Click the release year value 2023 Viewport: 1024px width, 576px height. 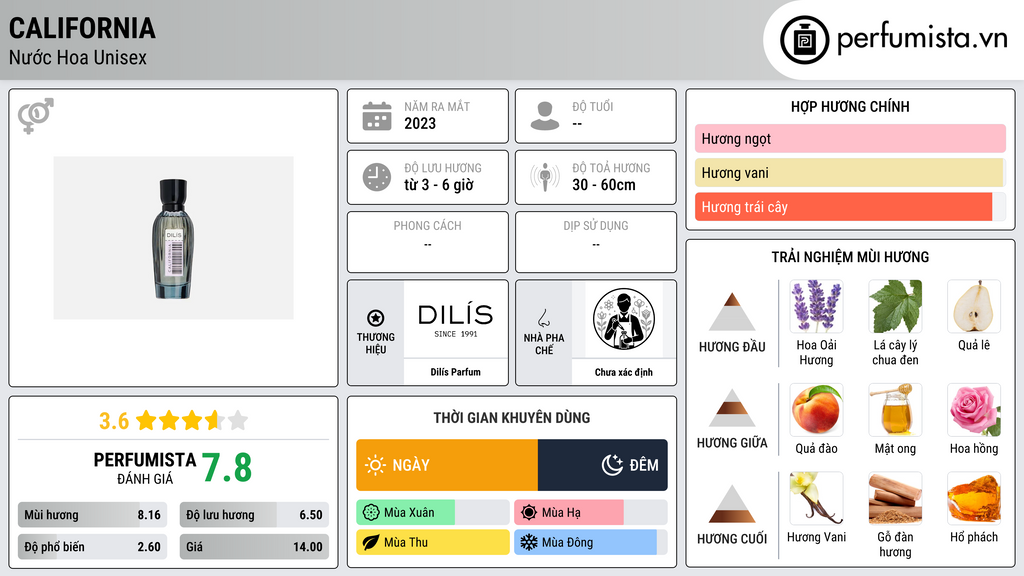pyautogui.click(x=420, y=123)
